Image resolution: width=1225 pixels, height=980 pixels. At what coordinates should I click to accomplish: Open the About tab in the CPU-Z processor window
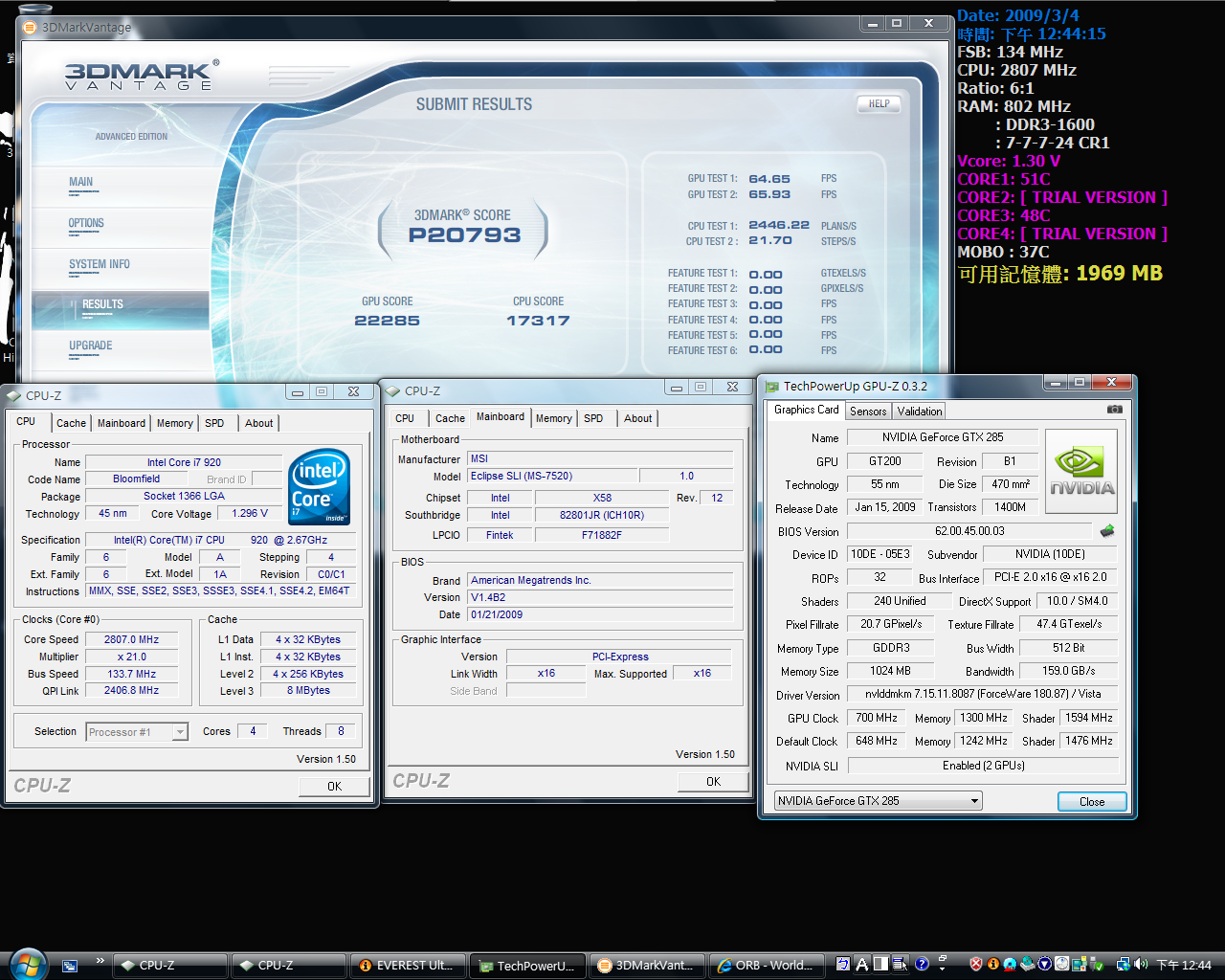pyautogui.click(x=258, y=423)
